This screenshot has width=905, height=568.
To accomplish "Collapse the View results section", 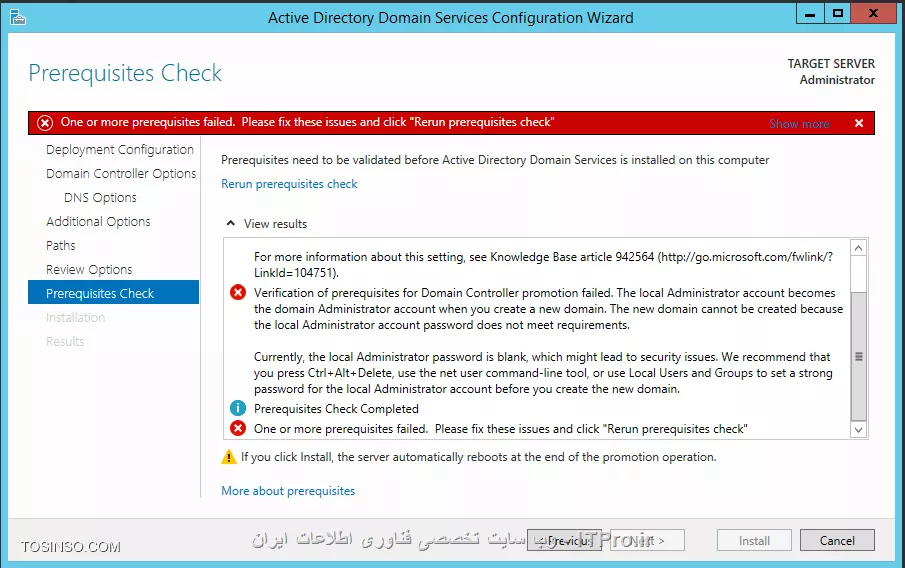I will (231, 223).
